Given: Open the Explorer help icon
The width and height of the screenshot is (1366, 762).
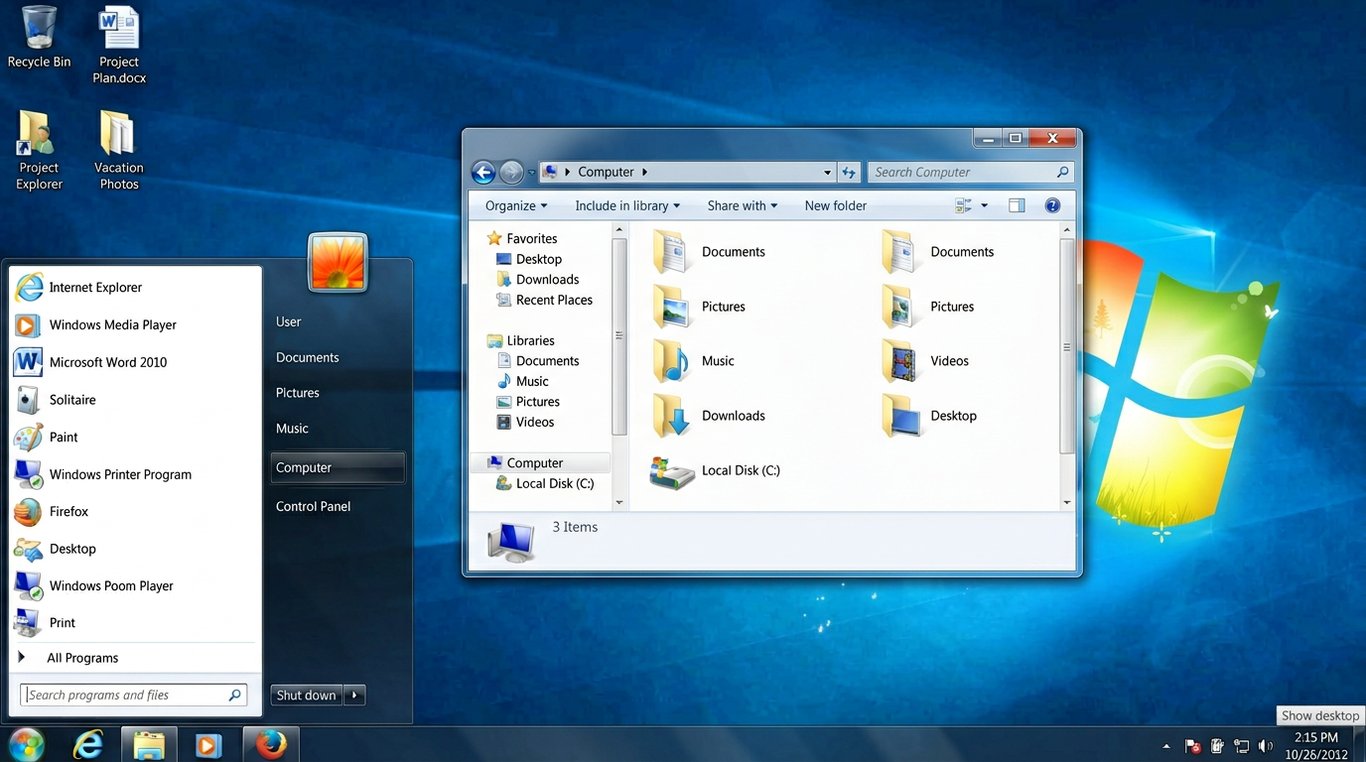Looking at the screenshot, I should [x=1052, y=205].
